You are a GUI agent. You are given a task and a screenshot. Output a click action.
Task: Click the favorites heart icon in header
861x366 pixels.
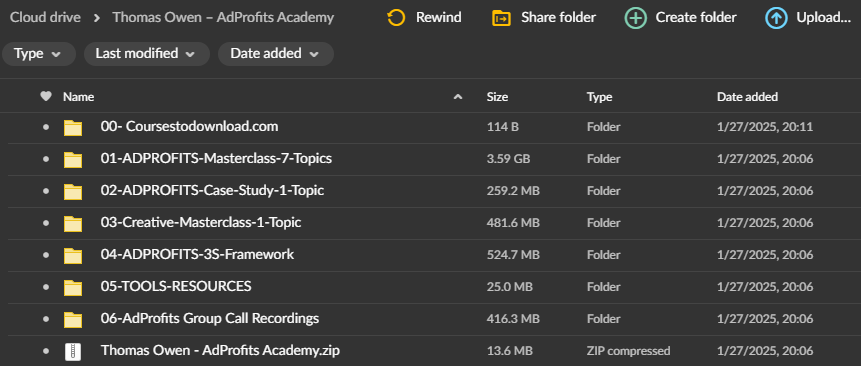click(x=46, y=97)
